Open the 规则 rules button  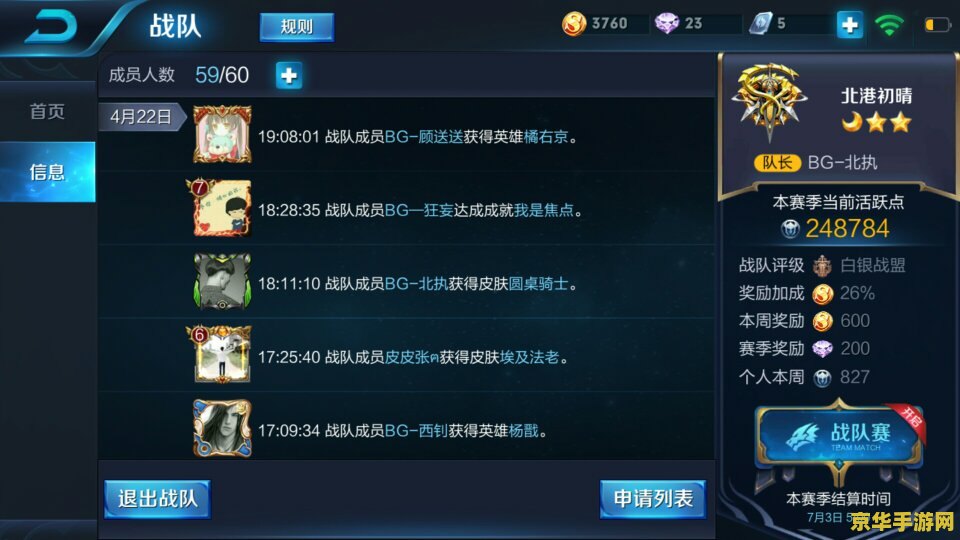297,27
